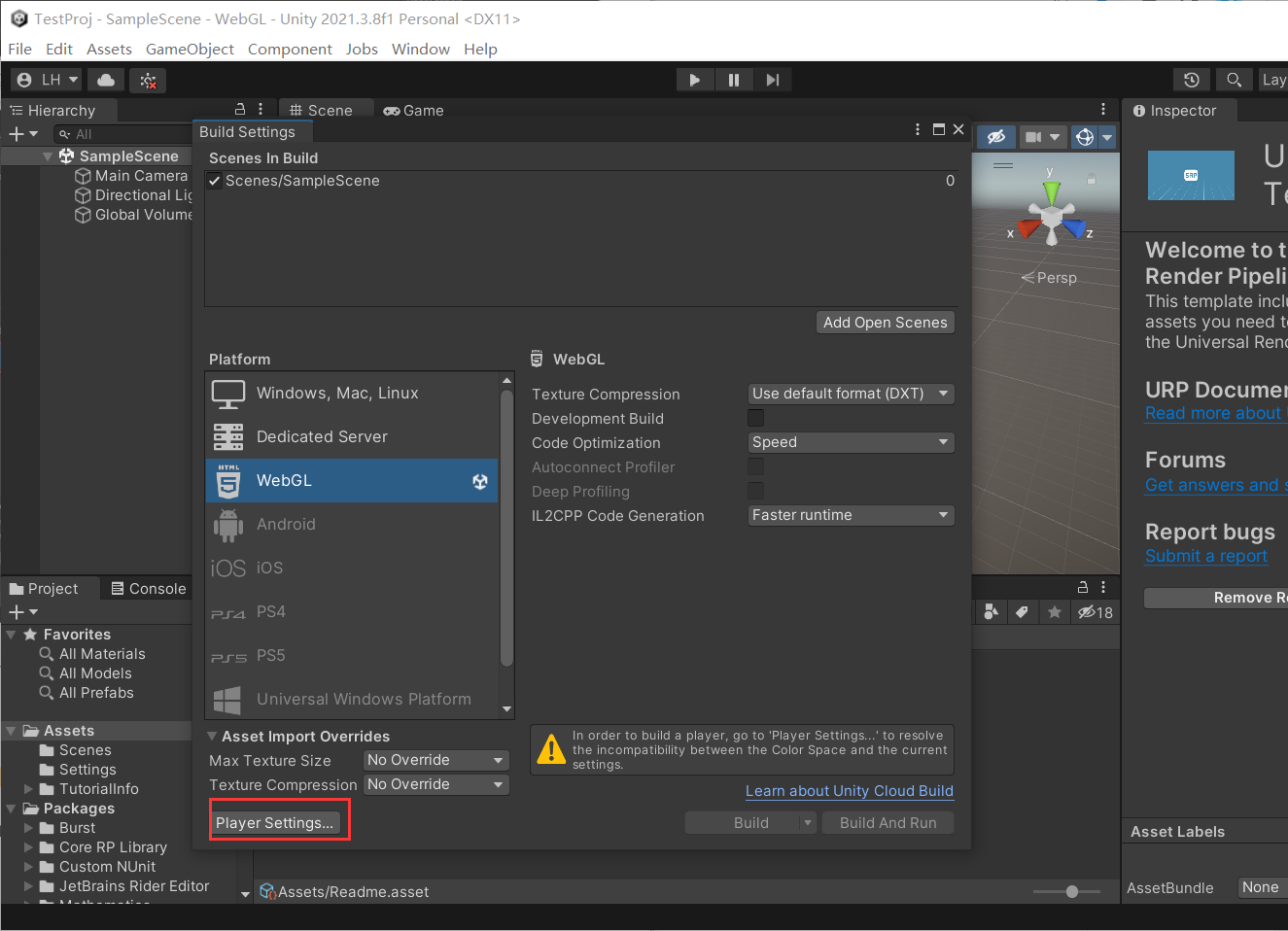Enable the Development Build checkbox
The width and height of the screenshot is (1288, 931).
coord(755,418)
